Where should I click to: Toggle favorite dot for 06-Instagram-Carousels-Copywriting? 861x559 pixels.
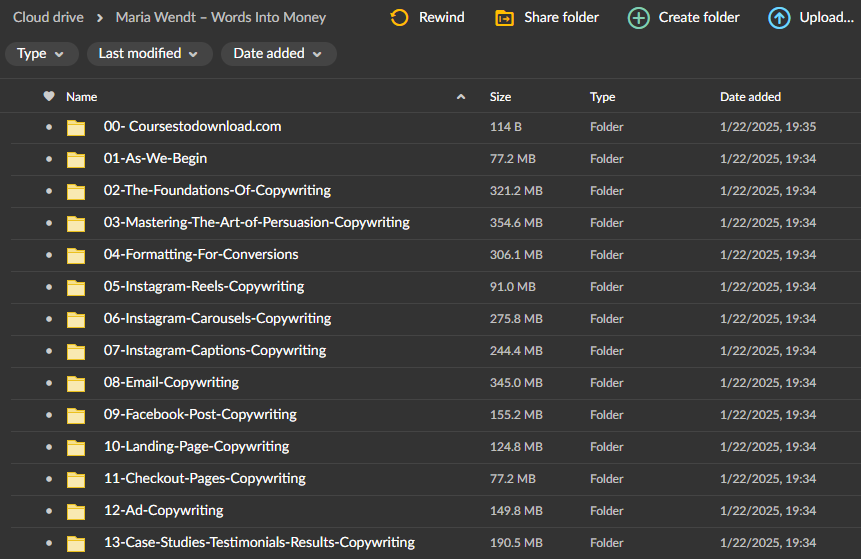[49, 318]
